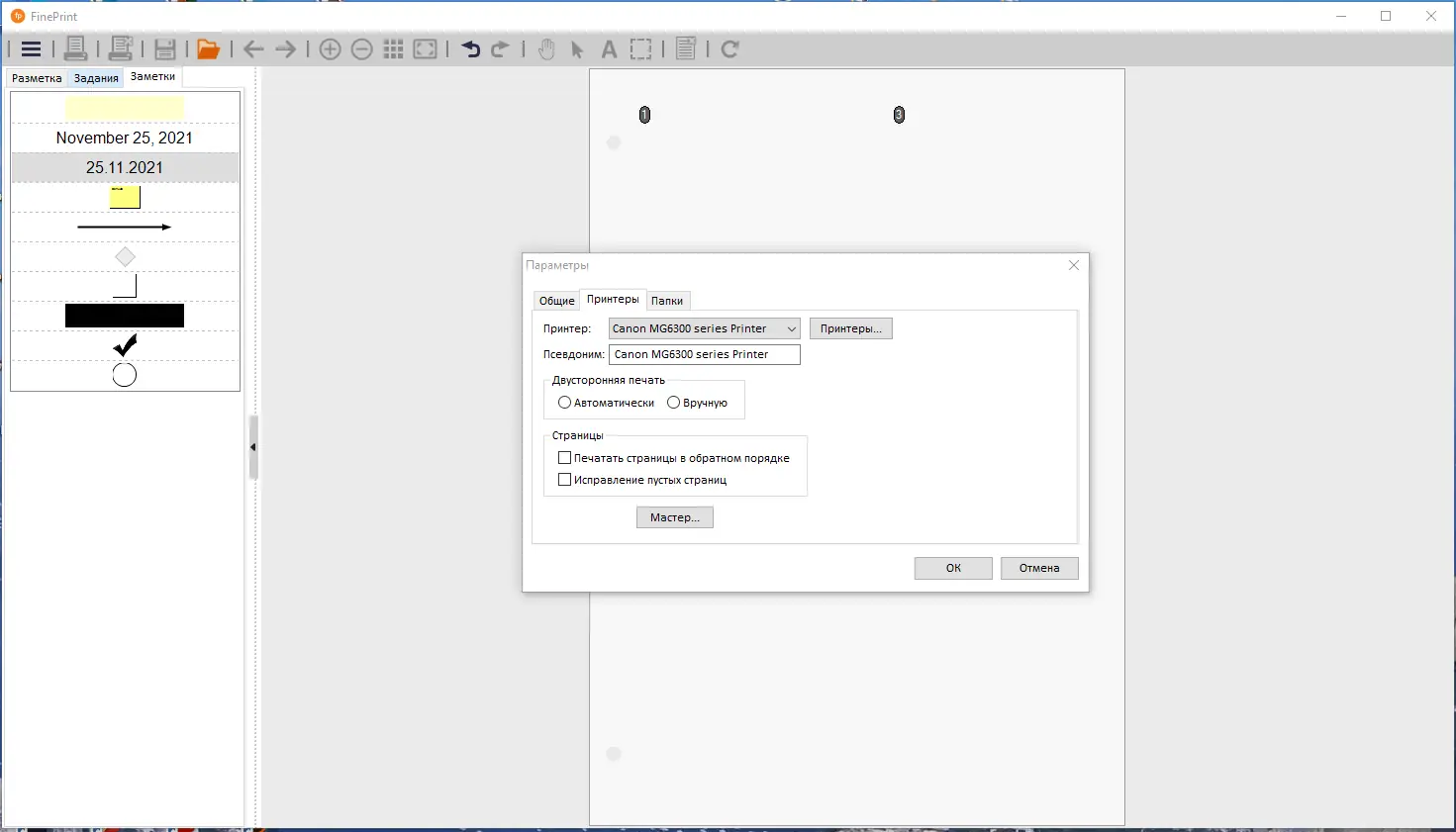Enable Печатать страницы в обратном порядке
Viewport: 1456px width, 832px height.
tap(565, 458)
